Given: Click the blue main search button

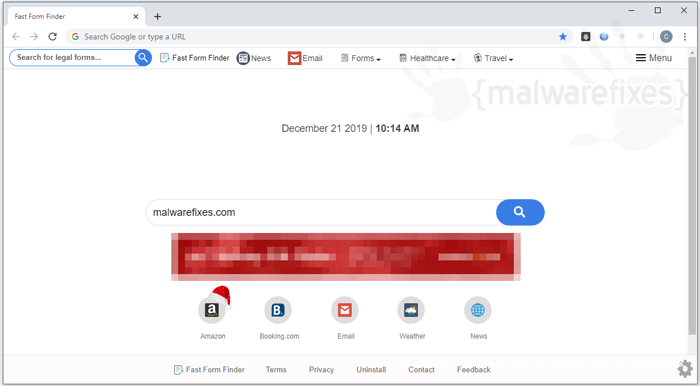Looking at the screenshot, I should tap(520, 212).
